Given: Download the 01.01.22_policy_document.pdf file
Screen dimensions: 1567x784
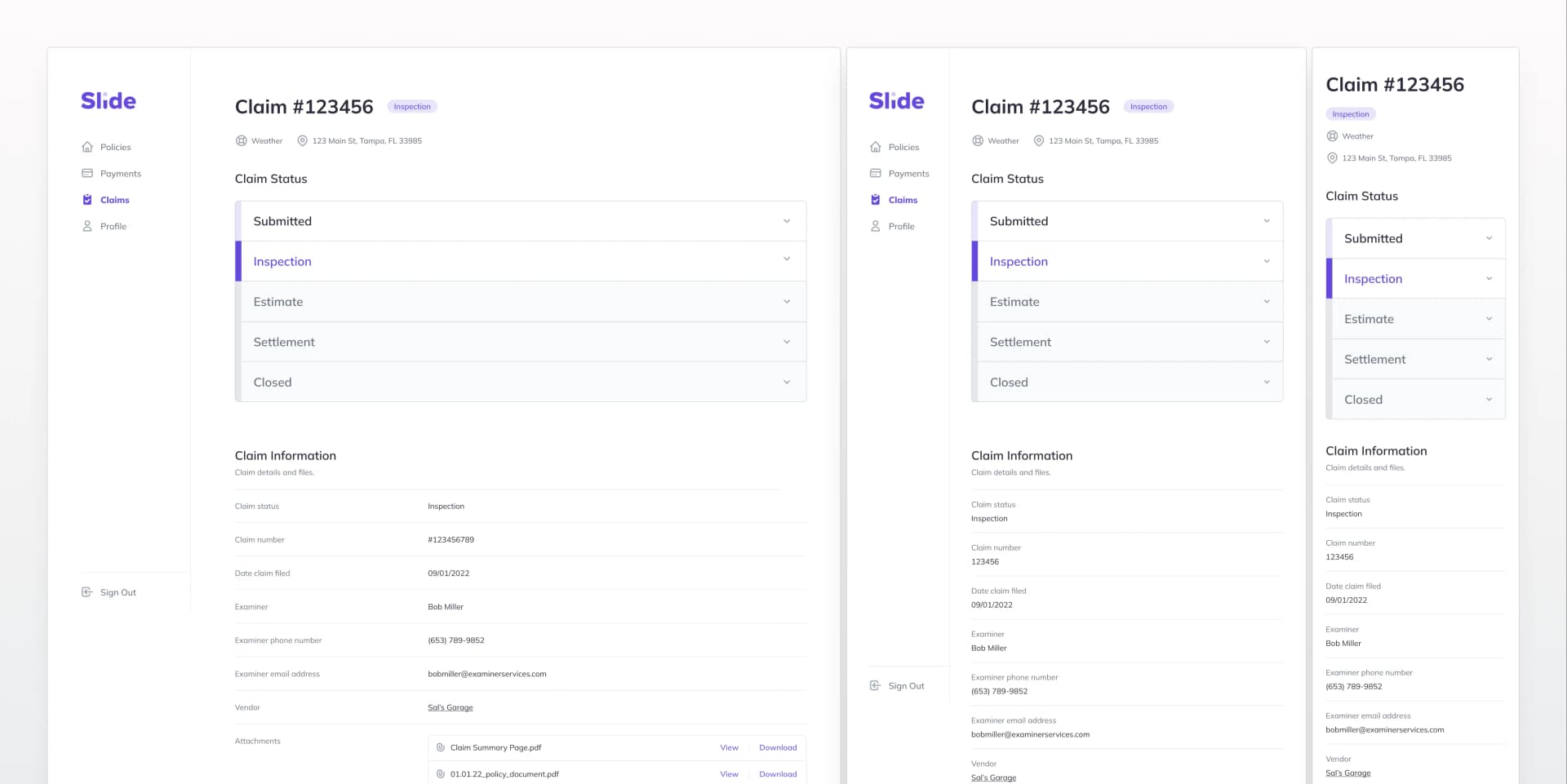Looking at the screenshot, I should tap(777, 773).
